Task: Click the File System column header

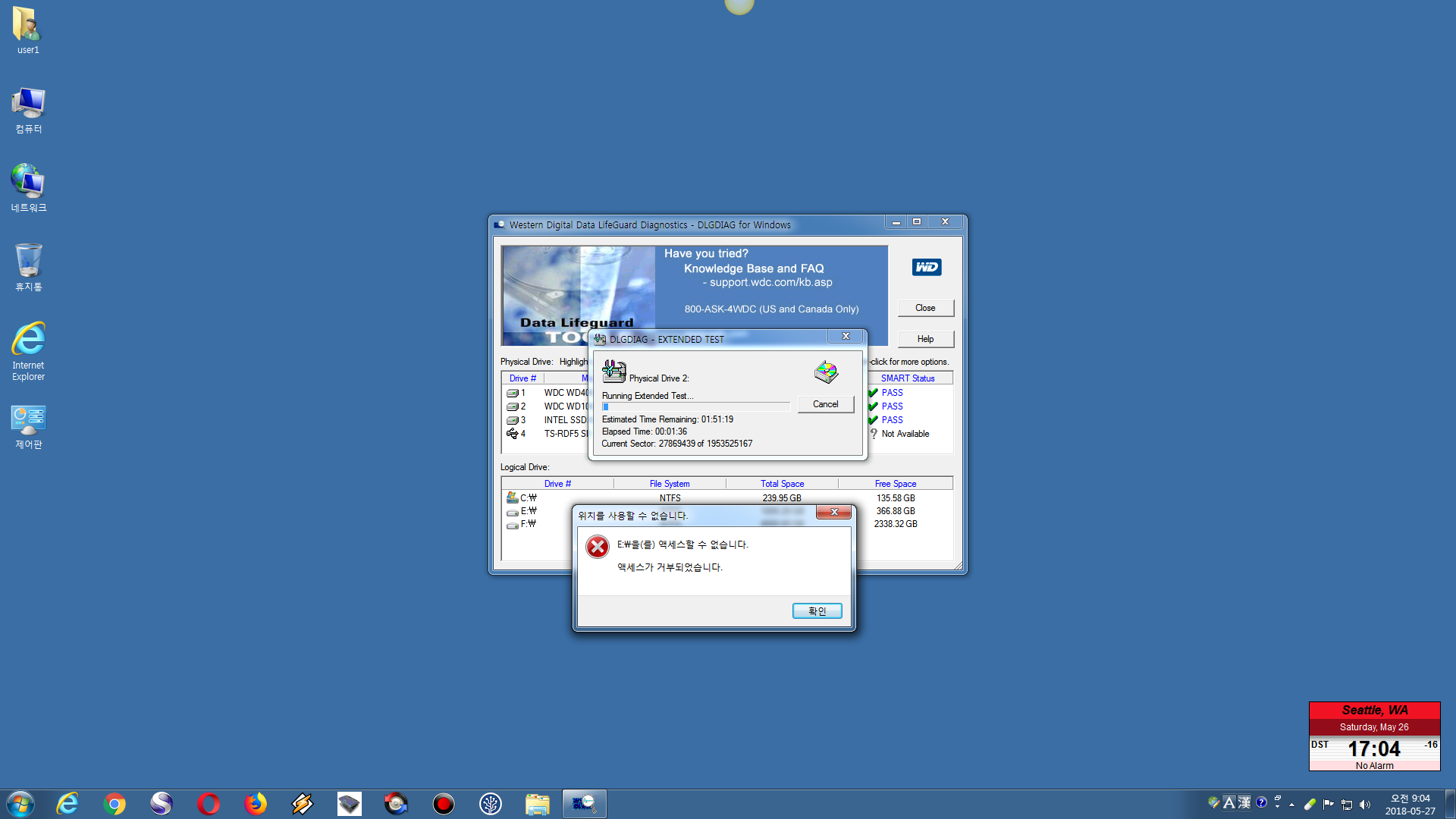Action: 670,484
